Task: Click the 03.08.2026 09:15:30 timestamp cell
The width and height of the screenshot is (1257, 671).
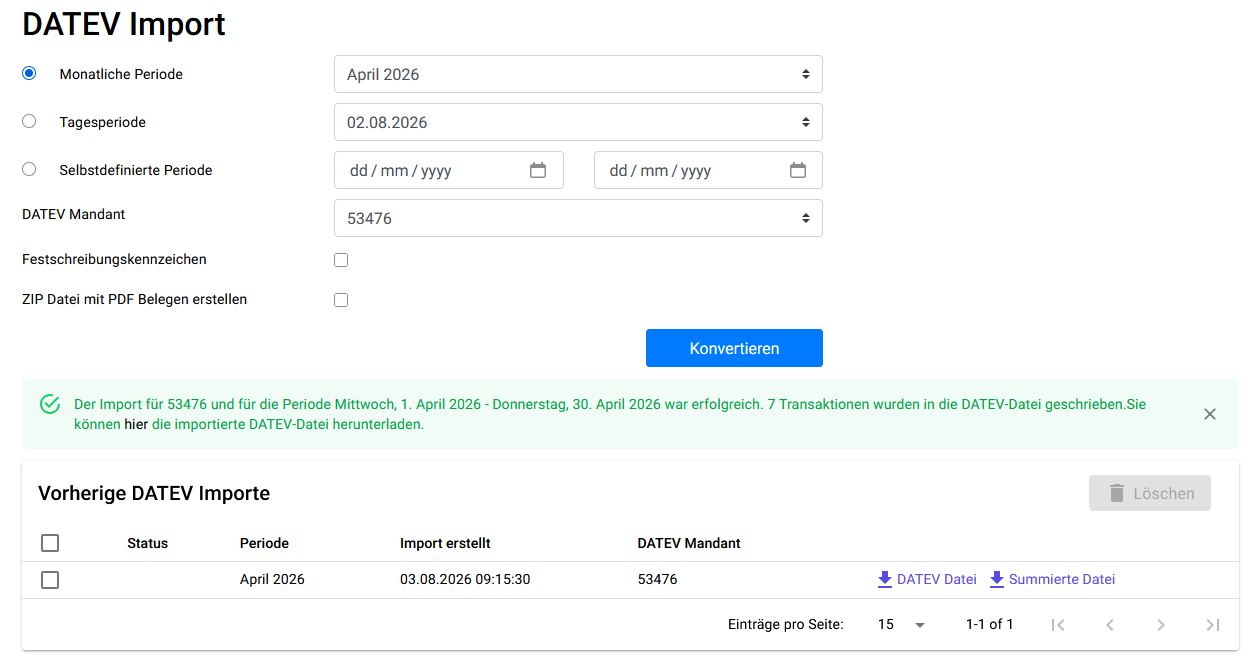Action: (465, 579)
